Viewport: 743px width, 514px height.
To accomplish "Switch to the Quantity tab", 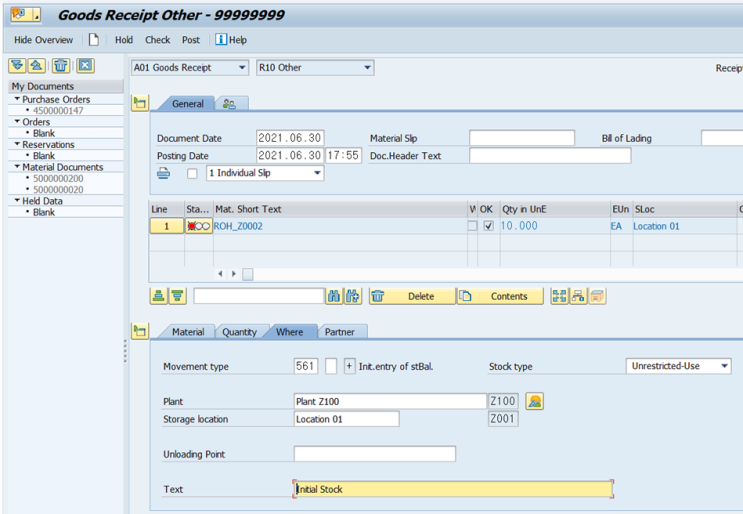I will (x=239, y=332).
